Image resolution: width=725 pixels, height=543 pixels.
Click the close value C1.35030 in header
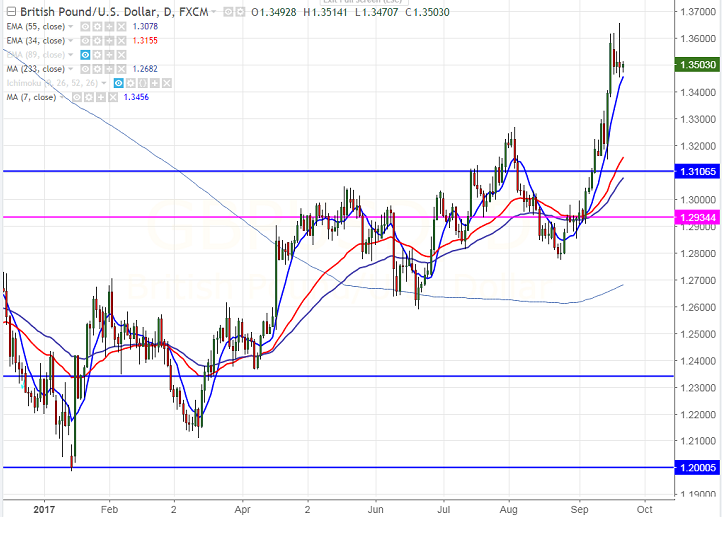coord(427,12)
